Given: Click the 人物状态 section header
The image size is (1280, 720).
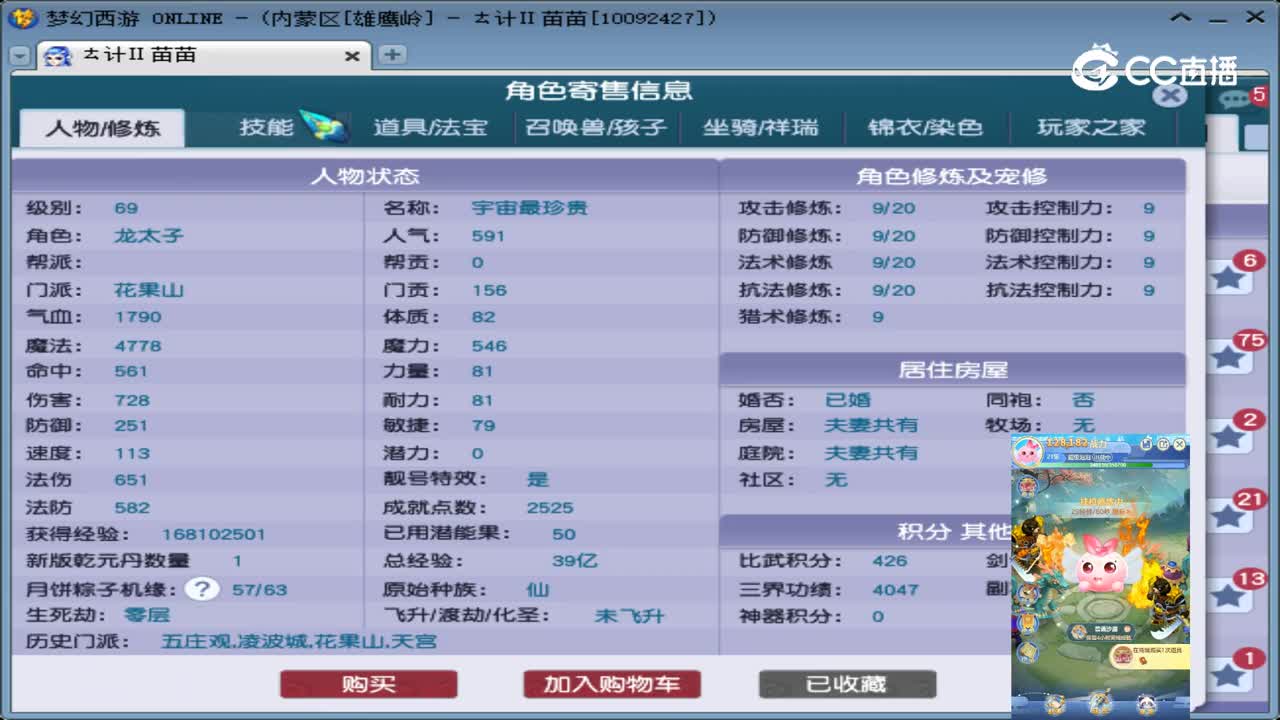Looking at the screenshot, I should [x=365, y=176].
